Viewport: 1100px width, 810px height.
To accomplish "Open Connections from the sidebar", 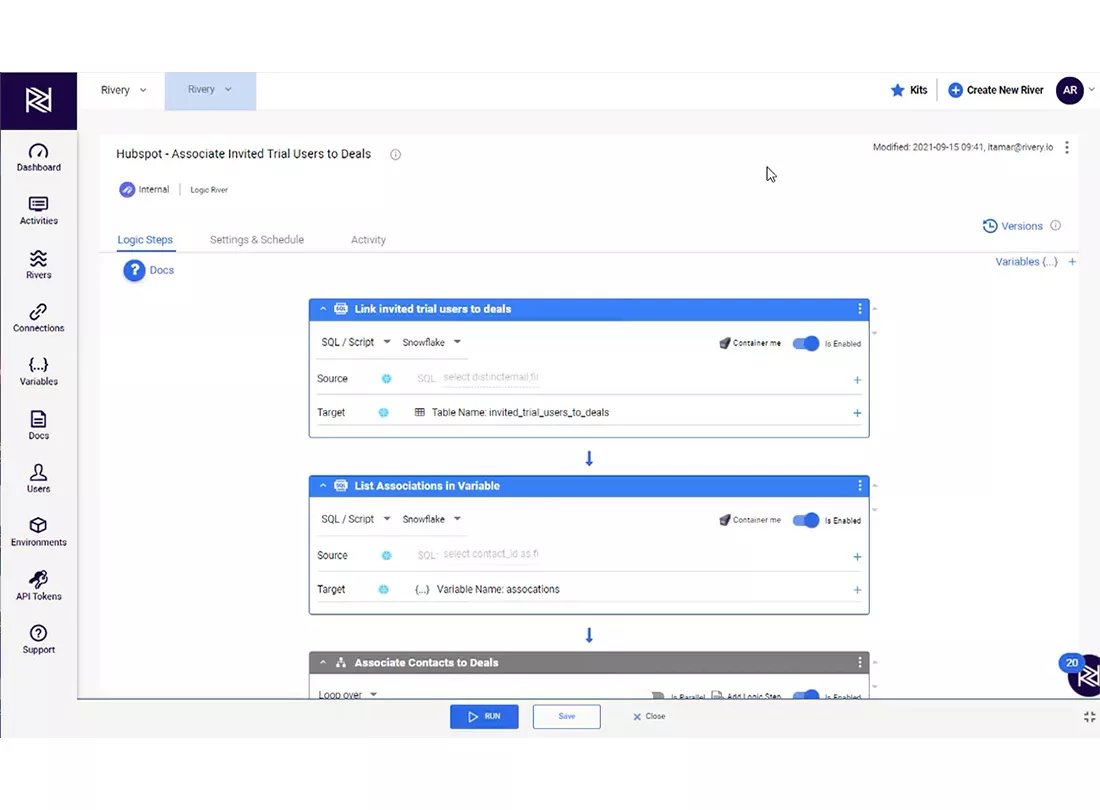I will coord(39,318).
